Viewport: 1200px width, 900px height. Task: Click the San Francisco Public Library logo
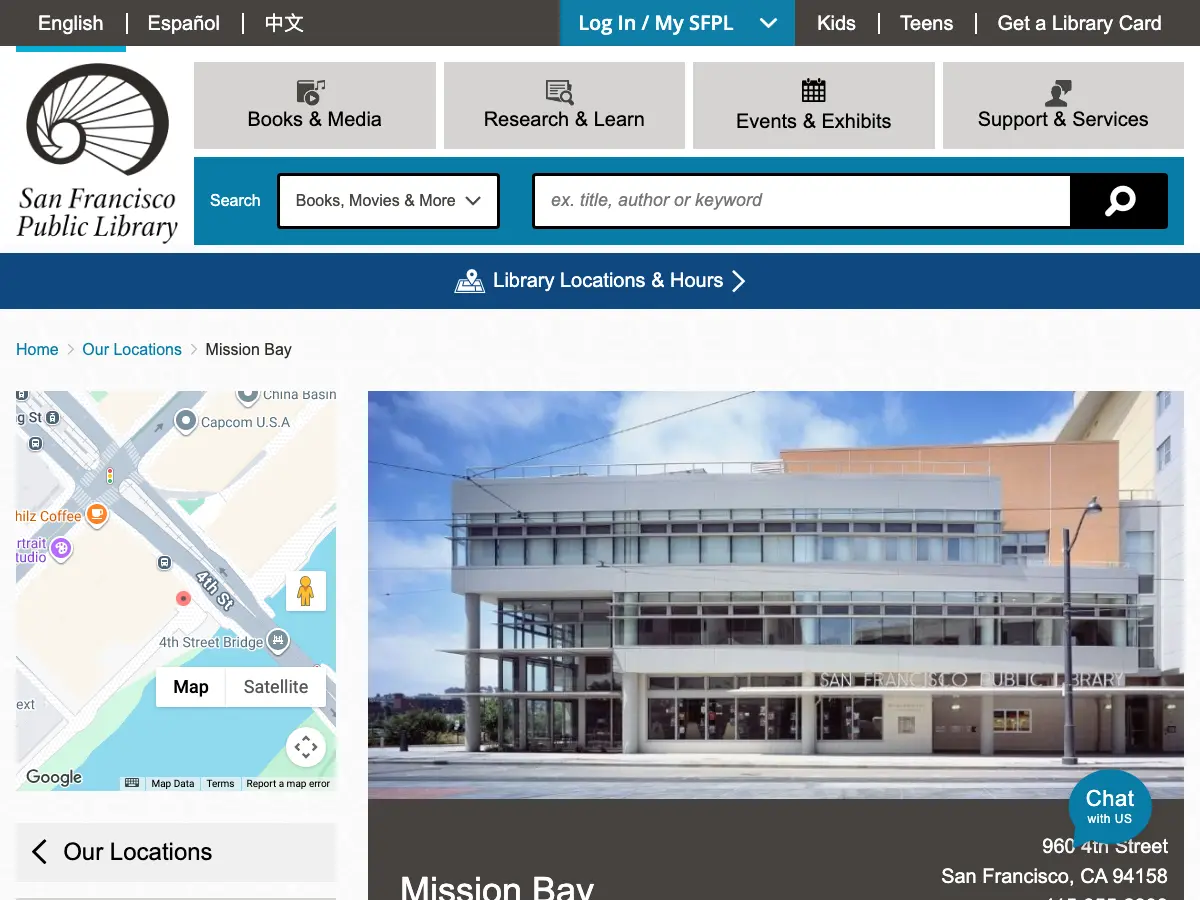[x=97, y=152]
